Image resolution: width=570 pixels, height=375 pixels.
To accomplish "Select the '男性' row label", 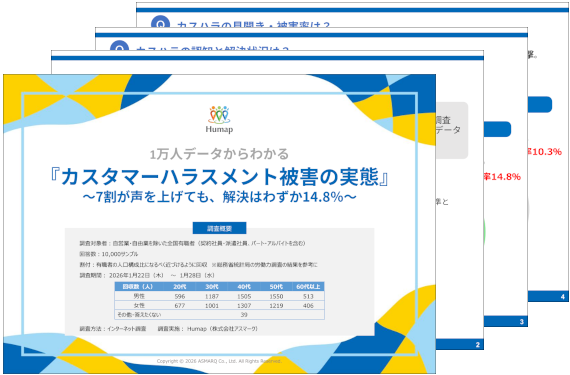I will pos(139,296).
